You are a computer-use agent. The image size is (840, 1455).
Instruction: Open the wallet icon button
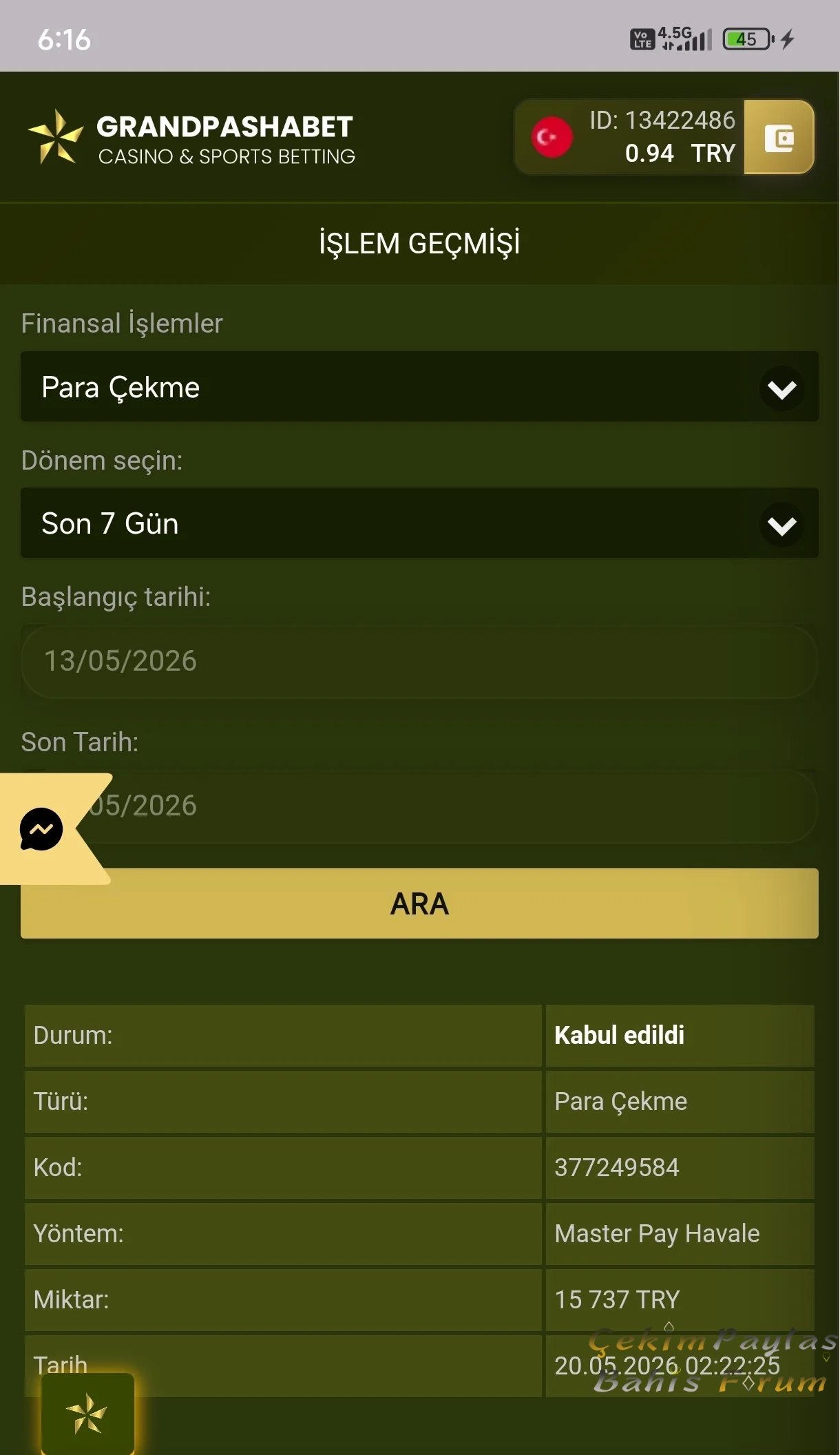[779, 137]
